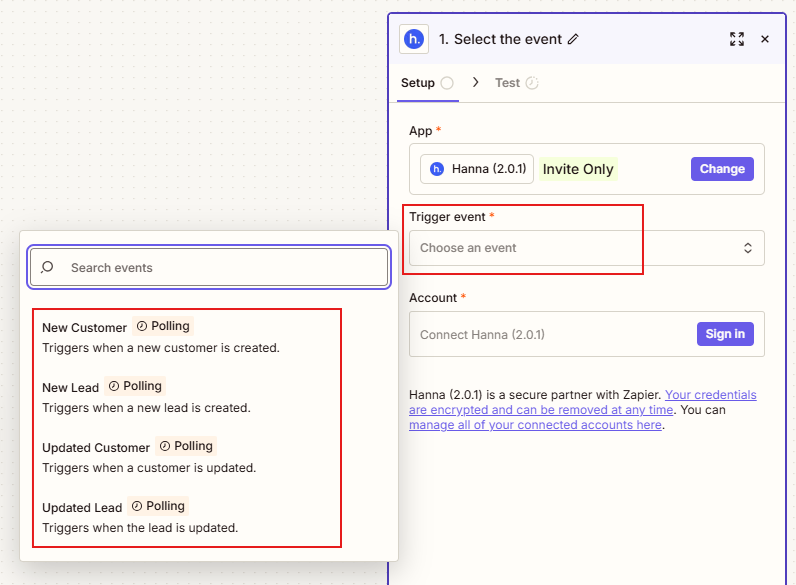The image size is (796, 585).
Task: Click the Test status clock icon
Action: pyautogui.click(x=532, y=83)
